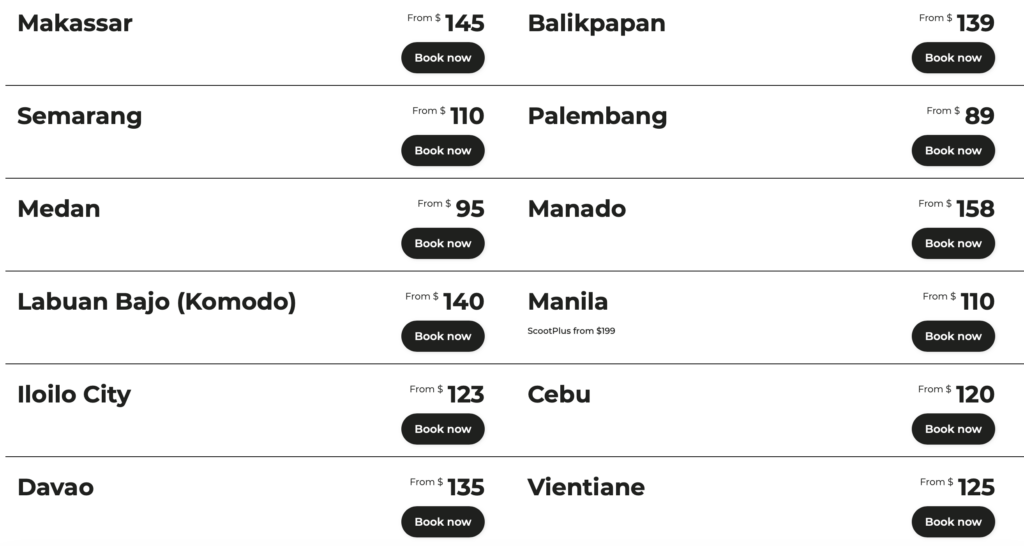Book now for Makassar flight
1024x546 pixels.
[442, 58]
